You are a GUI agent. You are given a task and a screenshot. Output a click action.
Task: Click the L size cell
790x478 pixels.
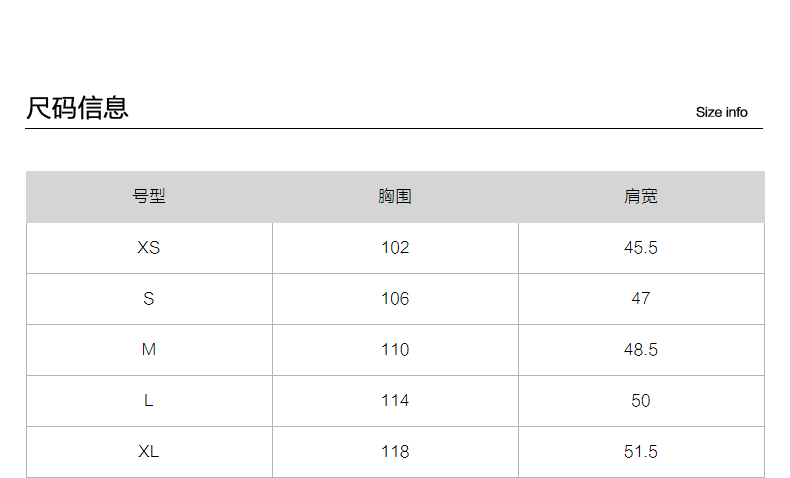149,401
